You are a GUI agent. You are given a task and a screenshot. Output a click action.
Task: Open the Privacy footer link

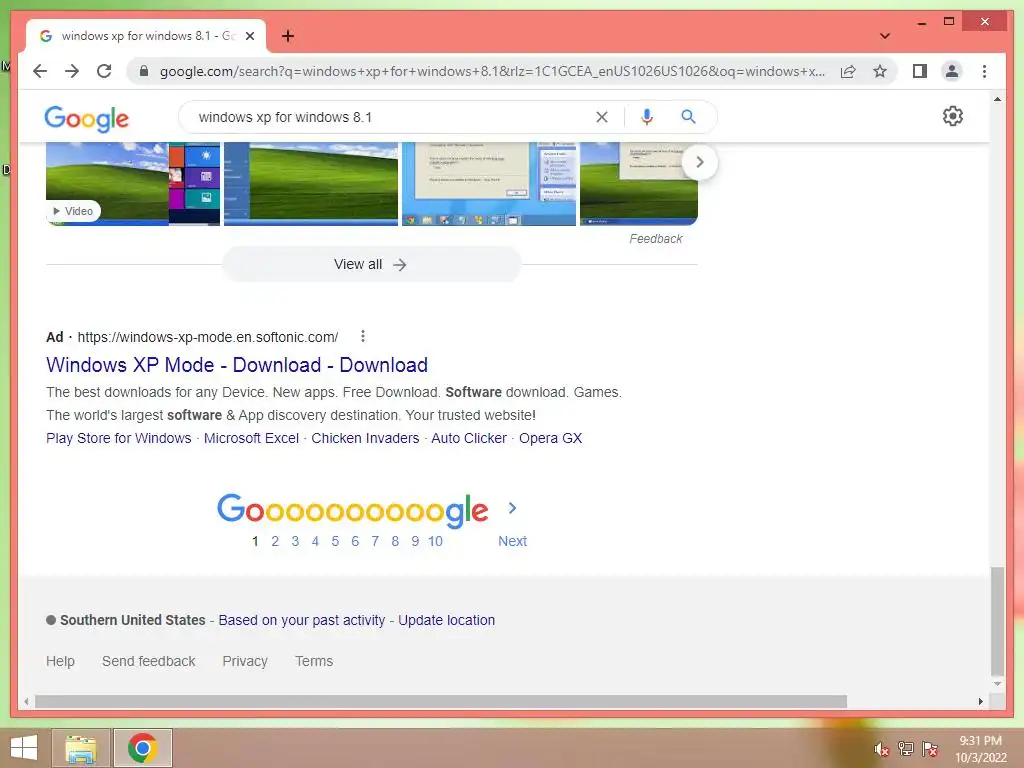tap(245, 662)
